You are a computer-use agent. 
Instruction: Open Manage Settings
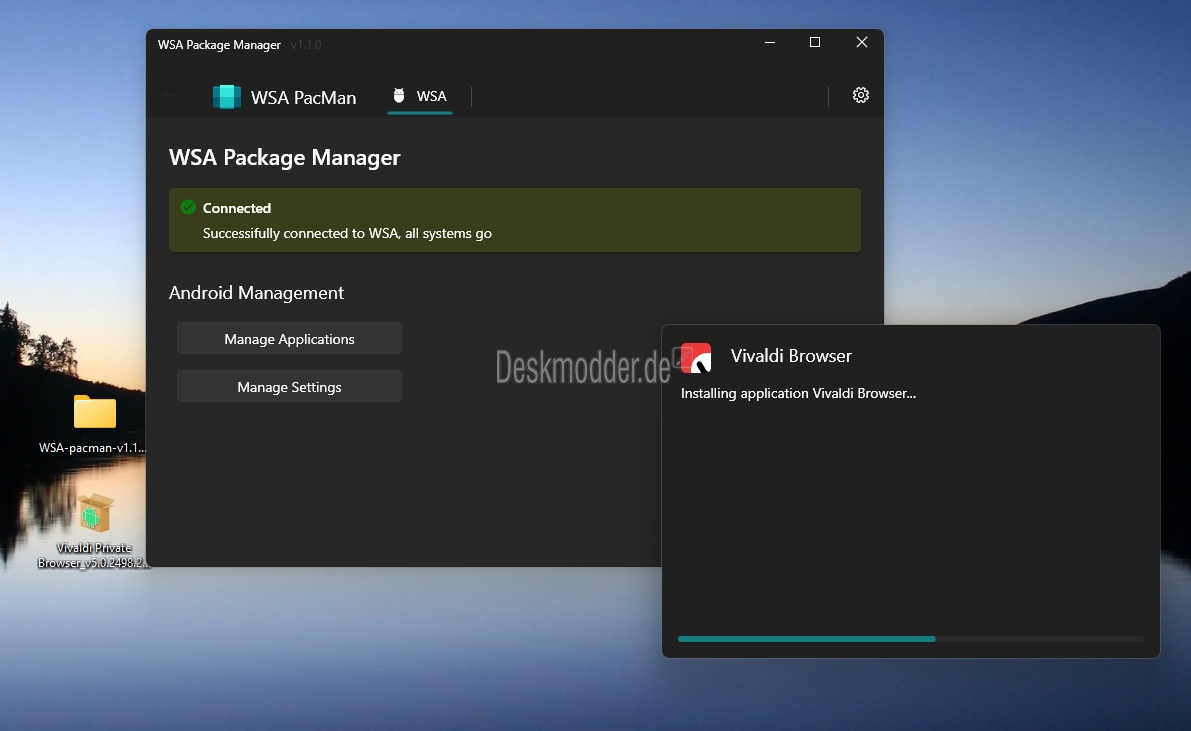click(289, 387)
